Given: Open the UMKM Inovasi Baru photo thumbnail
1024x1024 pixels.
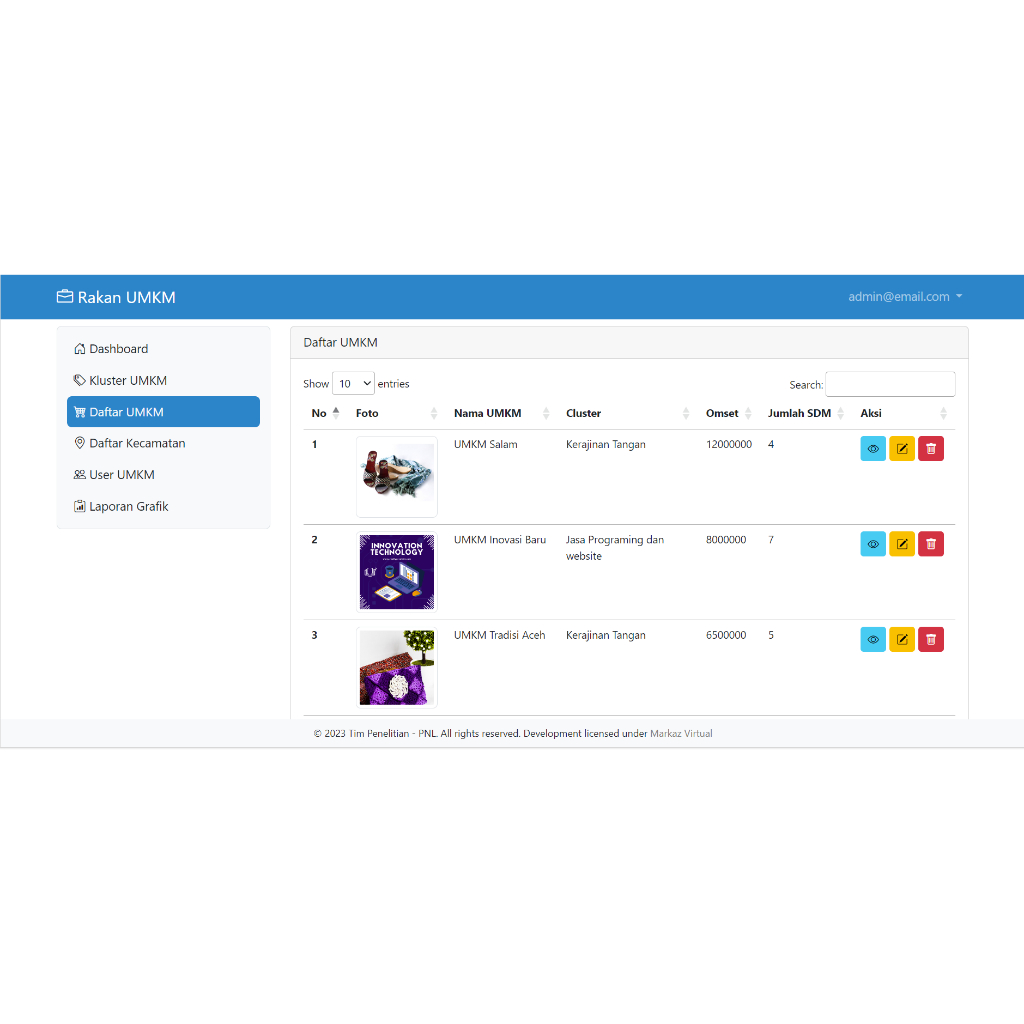Looking at the screenshot, I should point(397,572).
